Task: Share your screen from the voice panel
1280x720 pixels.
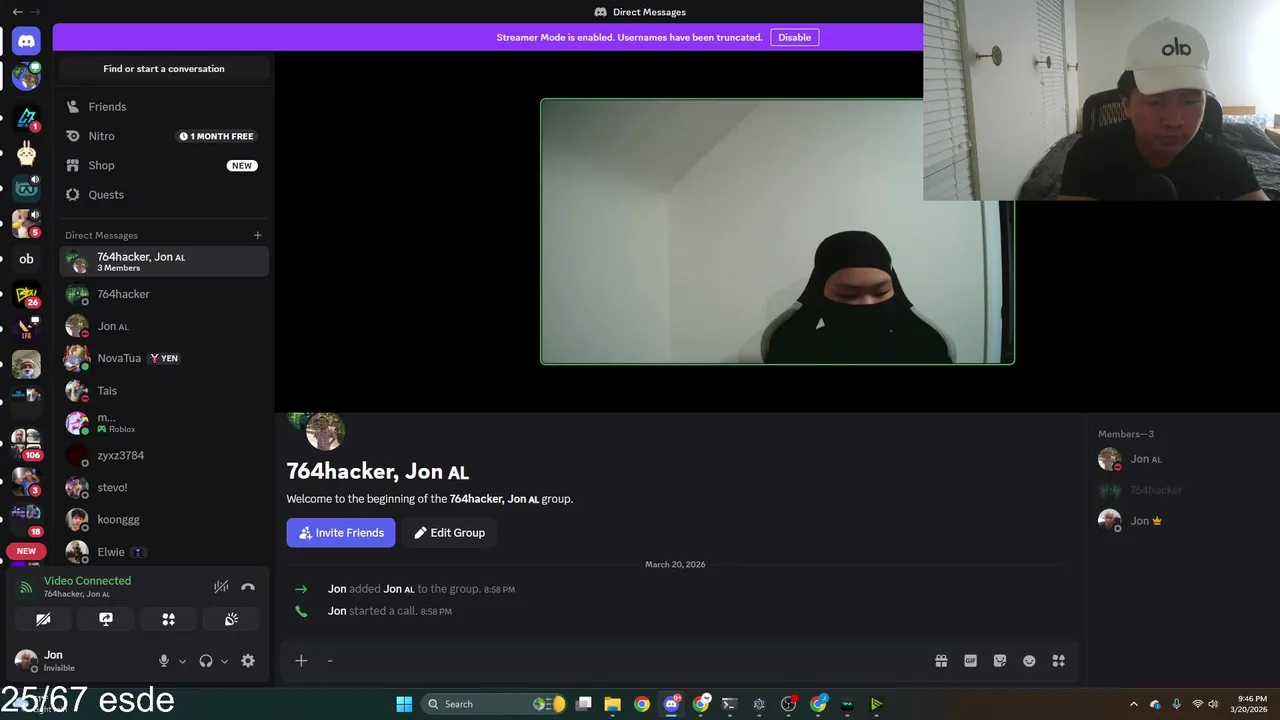Action: [106, 619]
